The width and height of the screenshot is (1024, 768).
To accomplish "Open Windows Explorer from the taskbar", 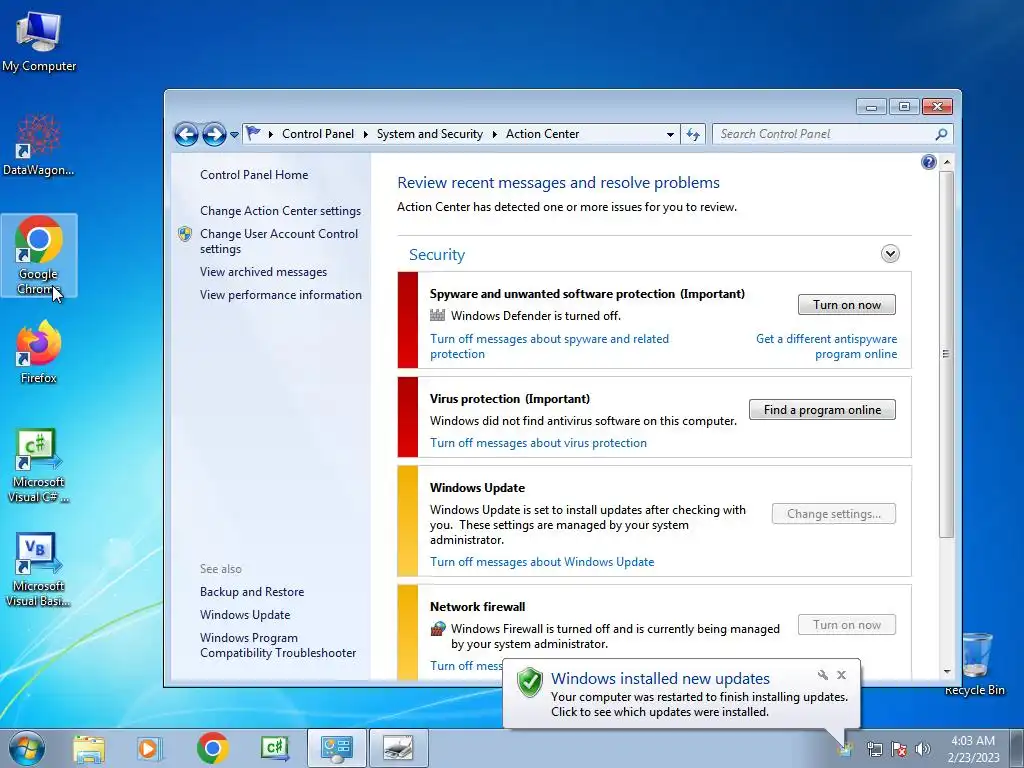I will pos(89,748).
